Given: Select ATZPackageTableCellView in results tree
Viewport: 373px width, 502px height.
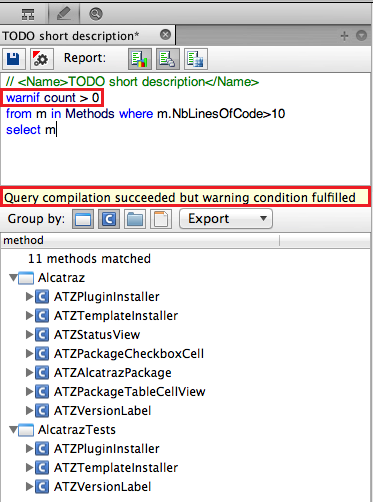Looking at the screenshot, I should [130, 392].
